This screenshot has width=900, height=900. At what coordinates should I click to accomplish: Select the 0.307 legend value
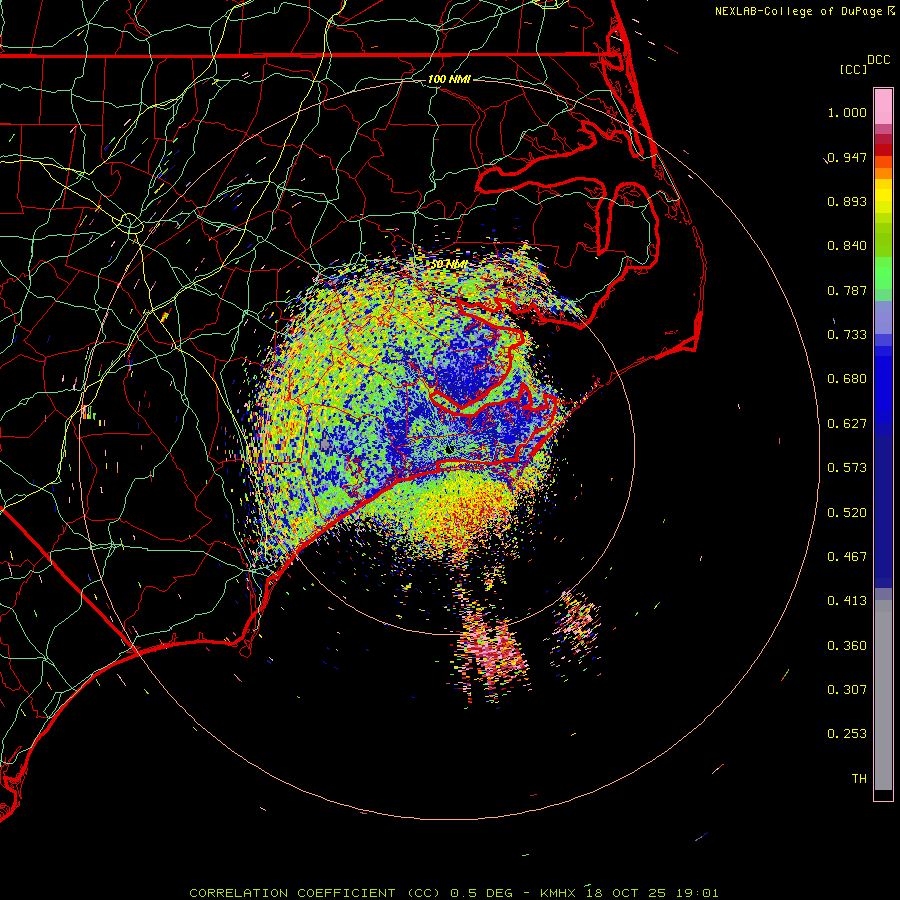coord(847,690)
